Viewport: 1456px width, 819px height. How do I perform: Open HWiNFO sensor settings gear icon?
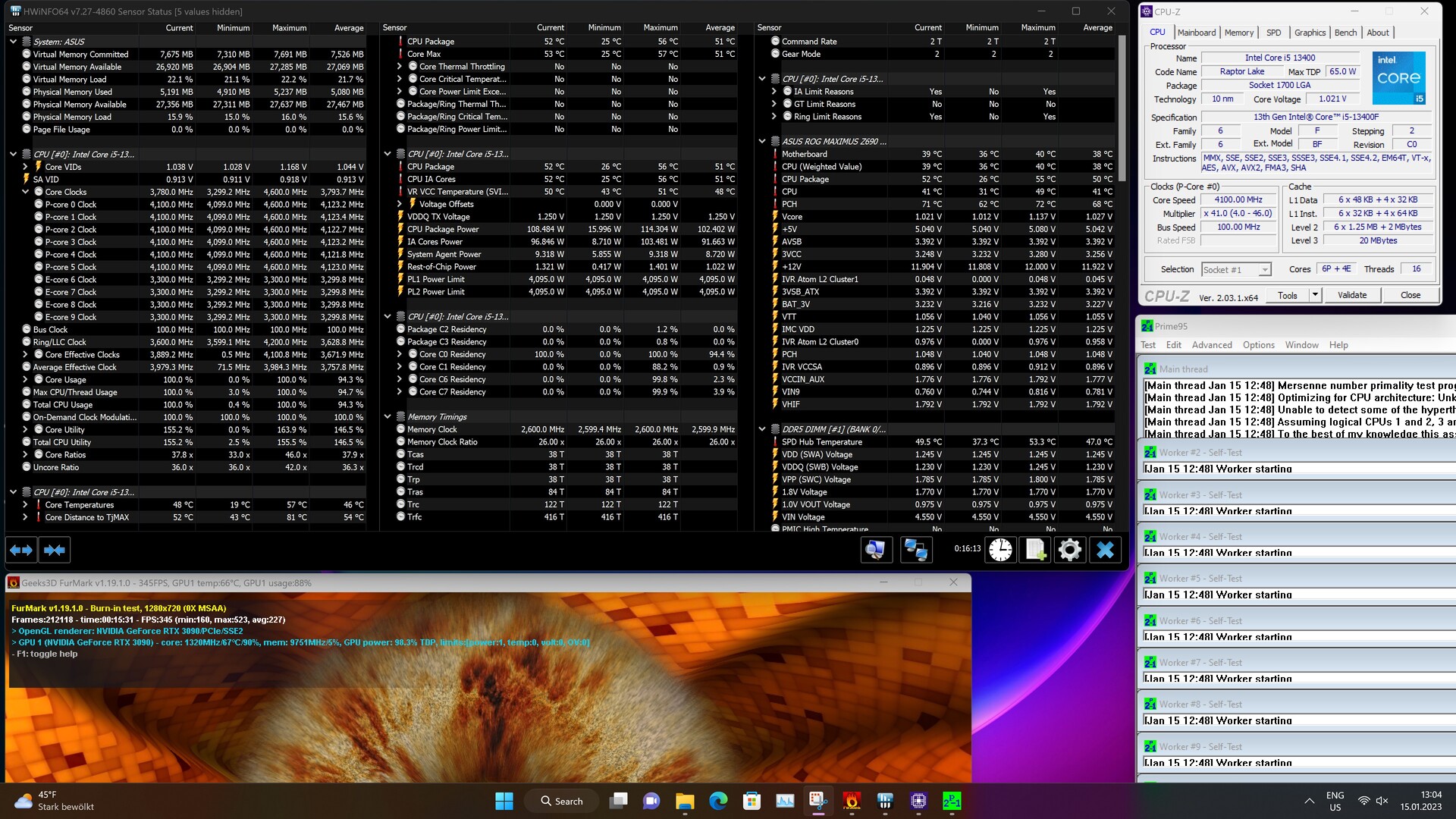point(1070,550)
